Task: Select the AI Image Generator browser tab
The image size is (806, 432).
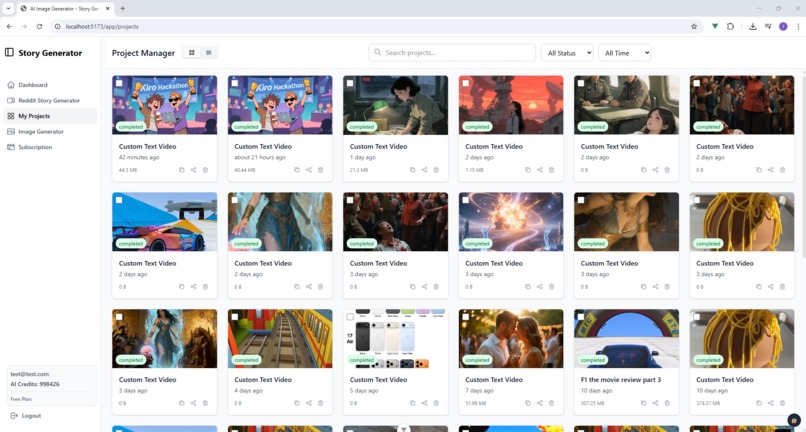Action: [64, 8]
